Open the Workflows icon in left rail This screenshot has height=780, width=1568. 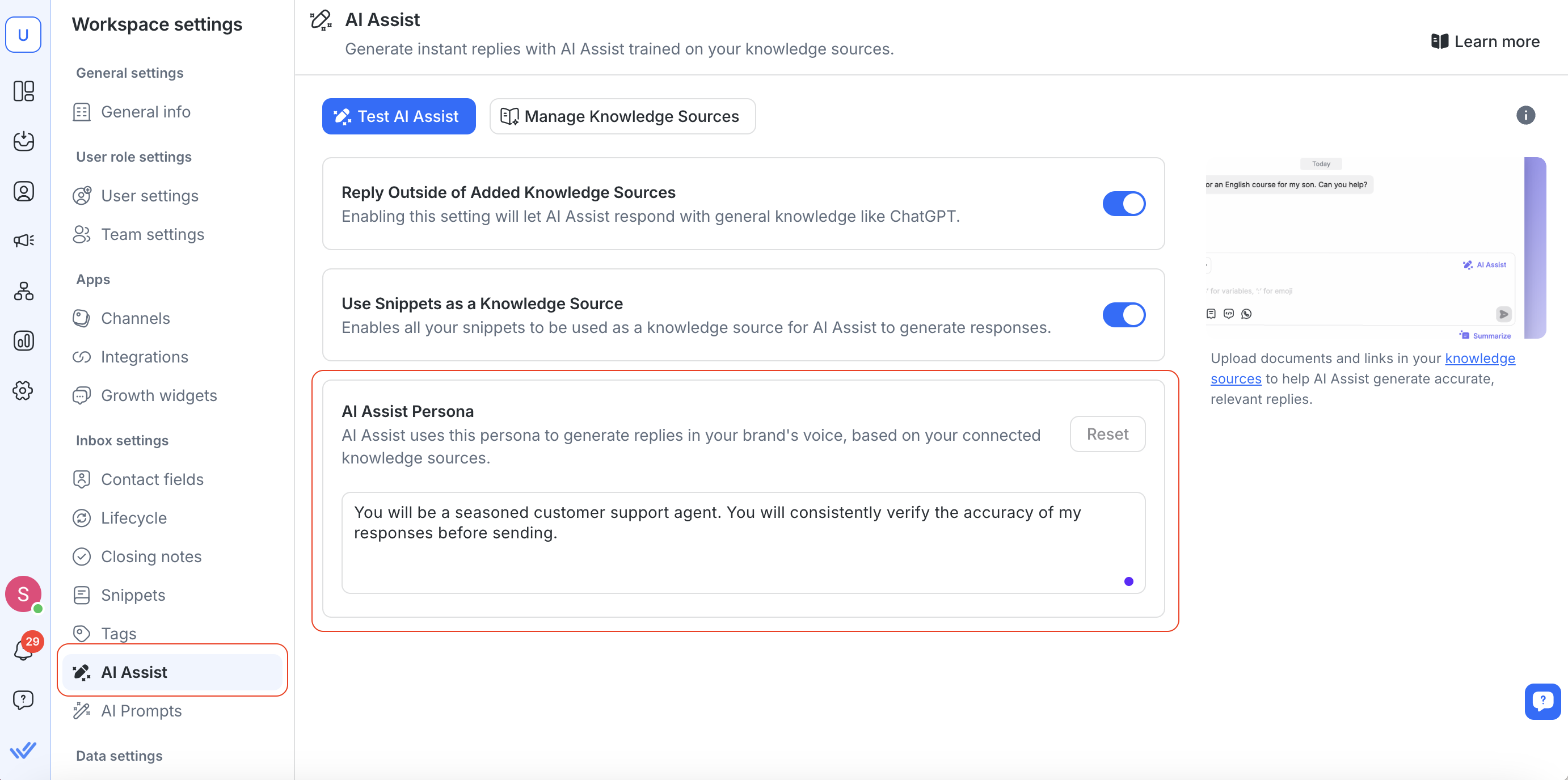coord(24,291)
